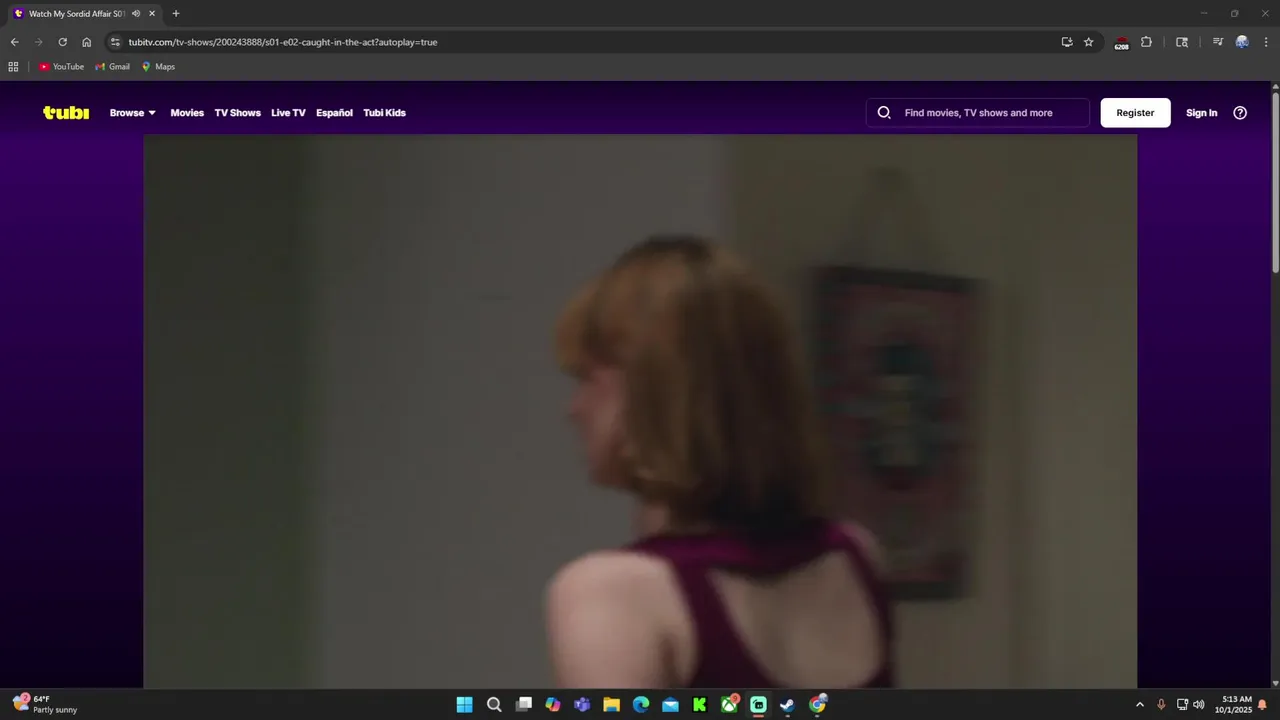Click the install app icon in address bar

click(1067, 42)
